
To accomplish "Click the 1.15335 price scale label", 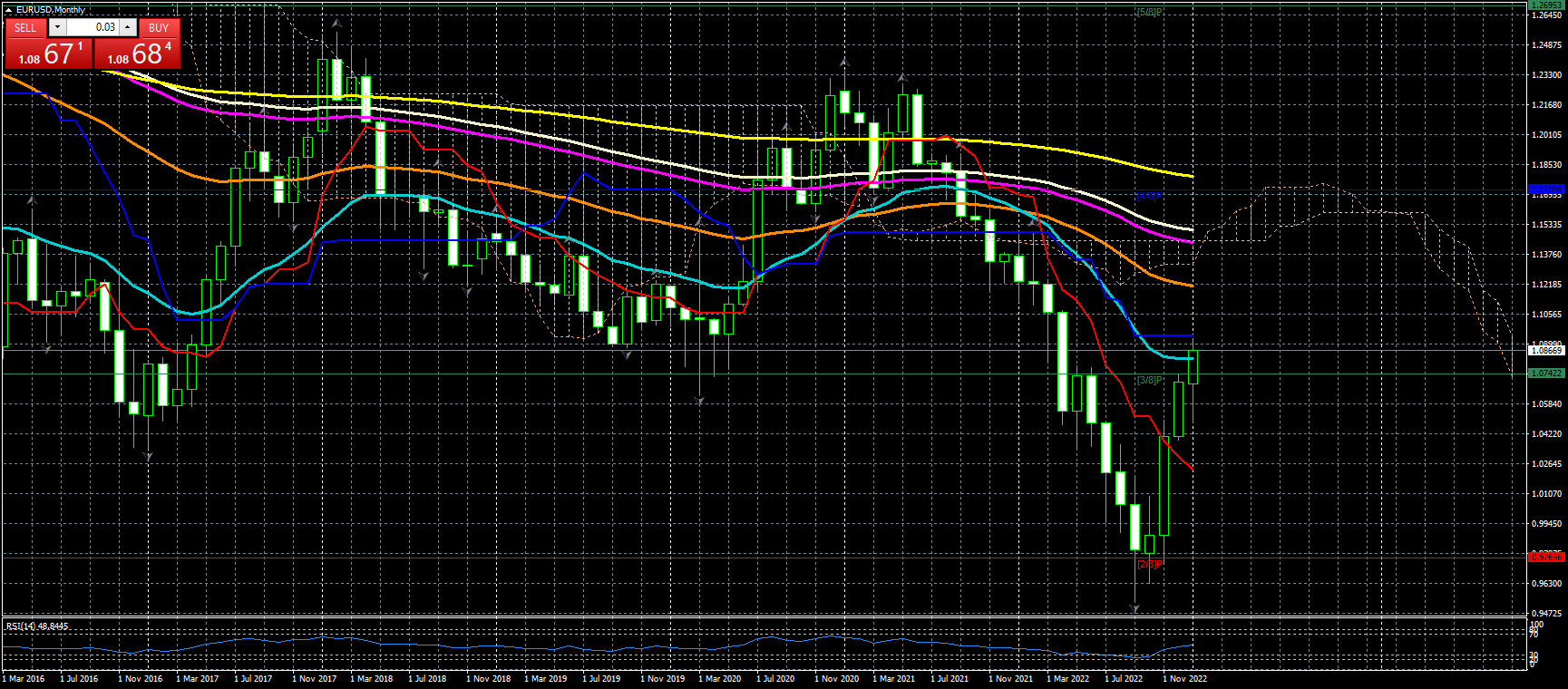I will pos(1547,225).
